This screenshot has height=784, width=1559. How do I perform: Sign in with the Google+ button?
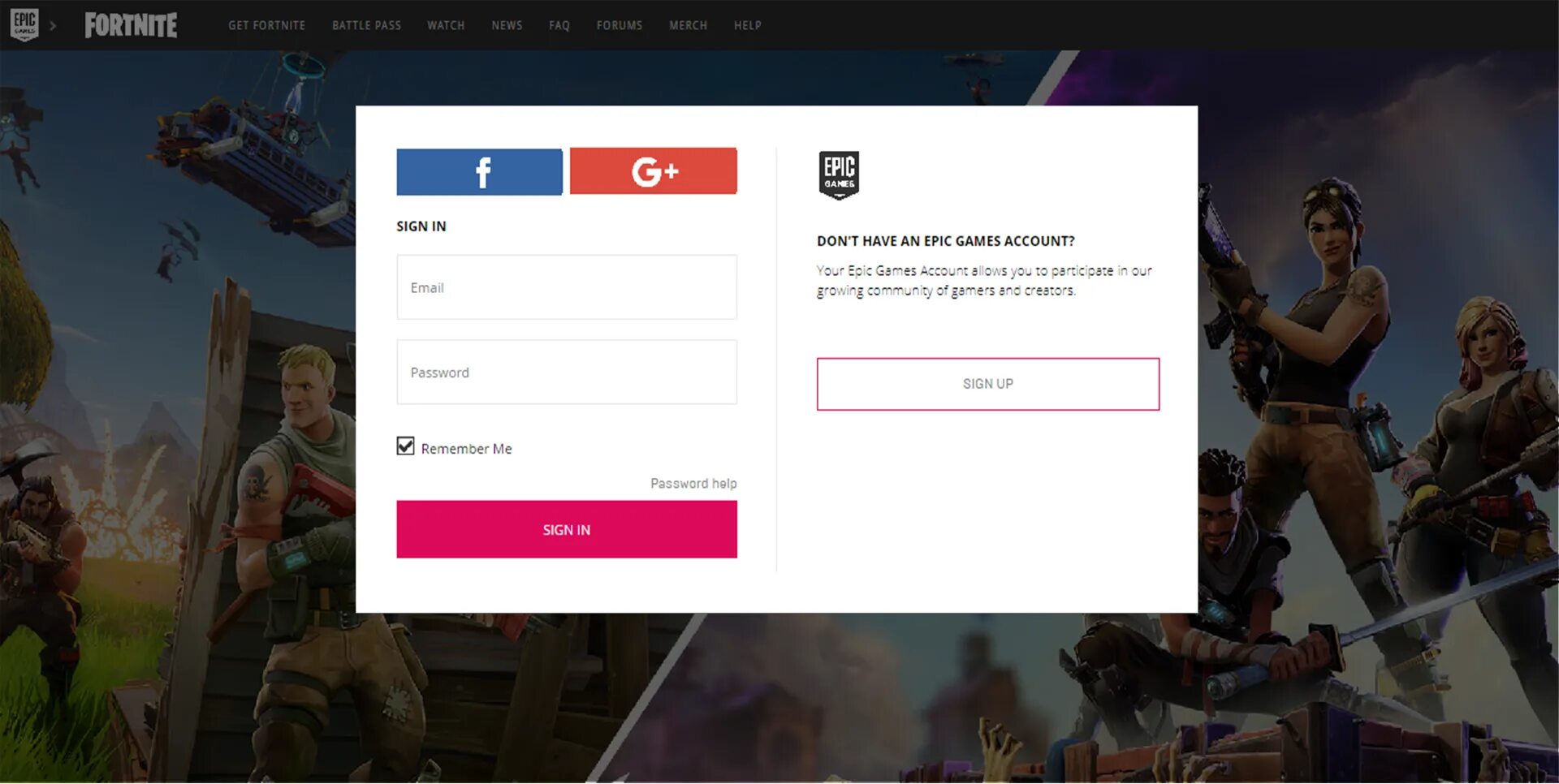point(654,171)
